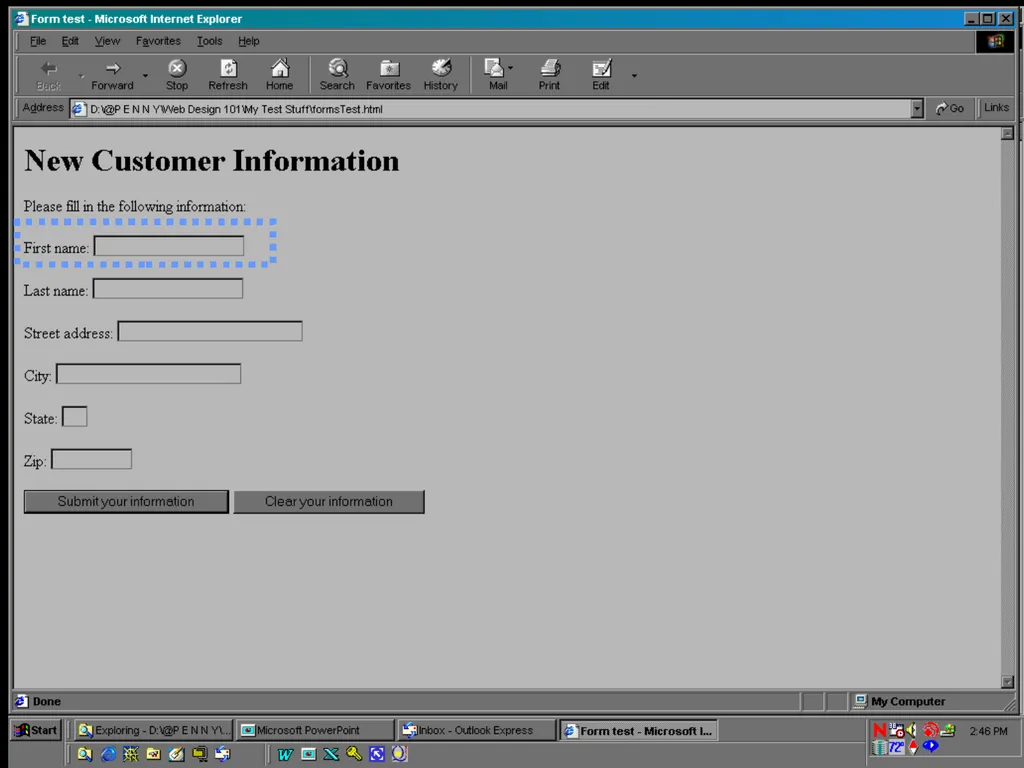Click the system clock showing 2:46 PM
1024x768 pixels.
988,731
